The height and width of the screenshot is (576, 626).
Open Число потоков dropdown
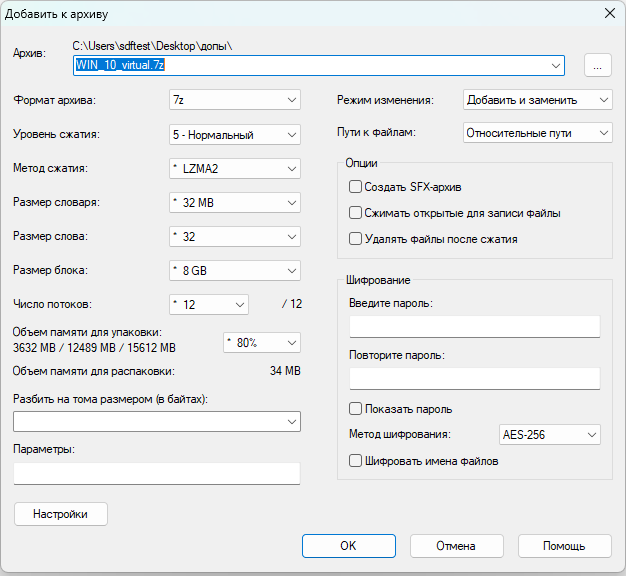click(208, 304)
